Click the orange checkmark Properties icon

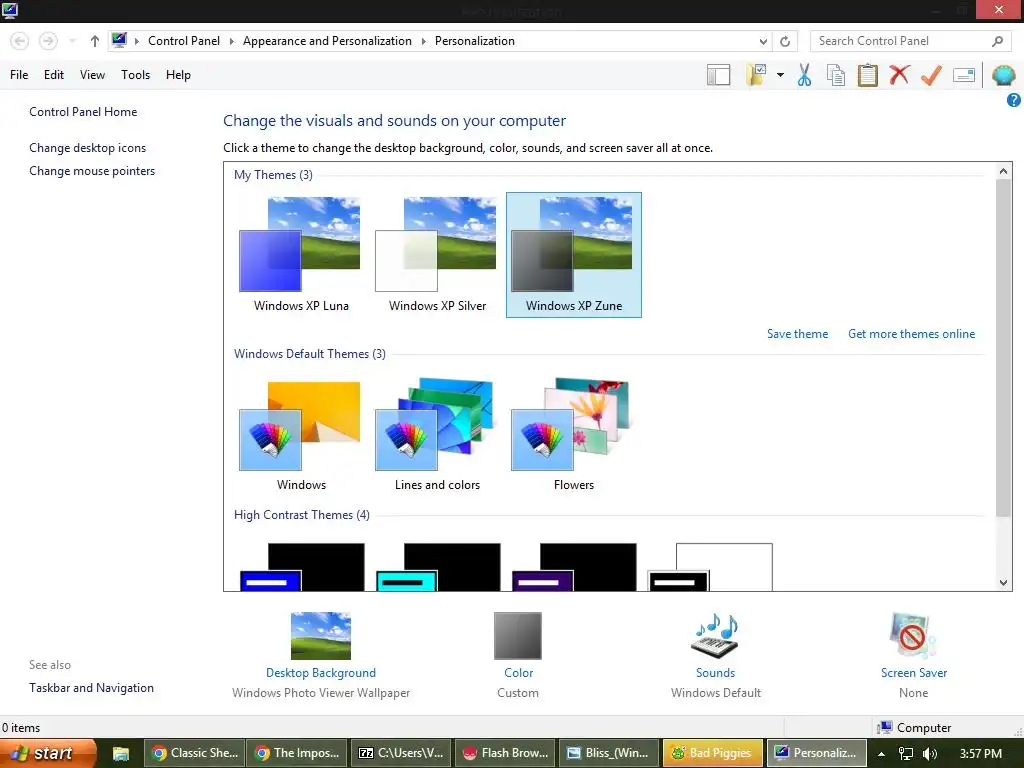tap(931, 75)
